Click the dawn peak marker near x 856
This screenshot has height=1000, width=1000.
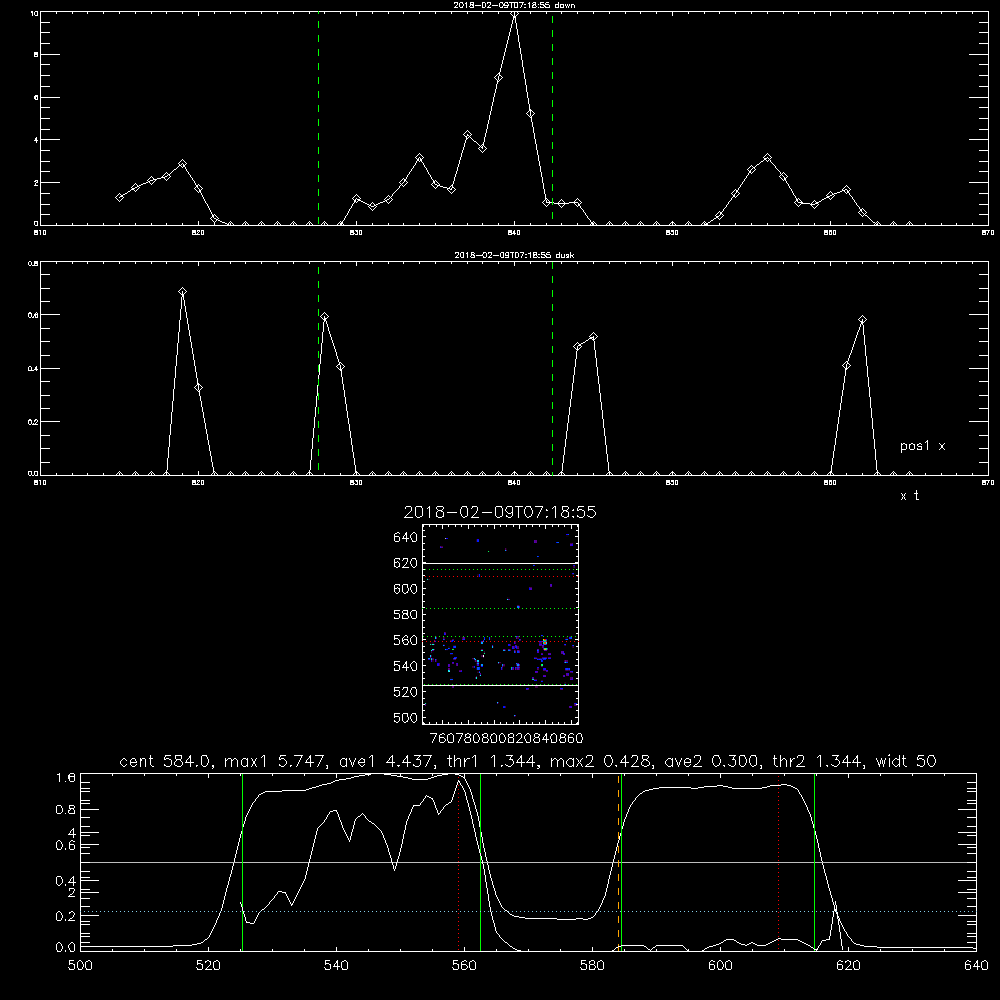(767, 158)
